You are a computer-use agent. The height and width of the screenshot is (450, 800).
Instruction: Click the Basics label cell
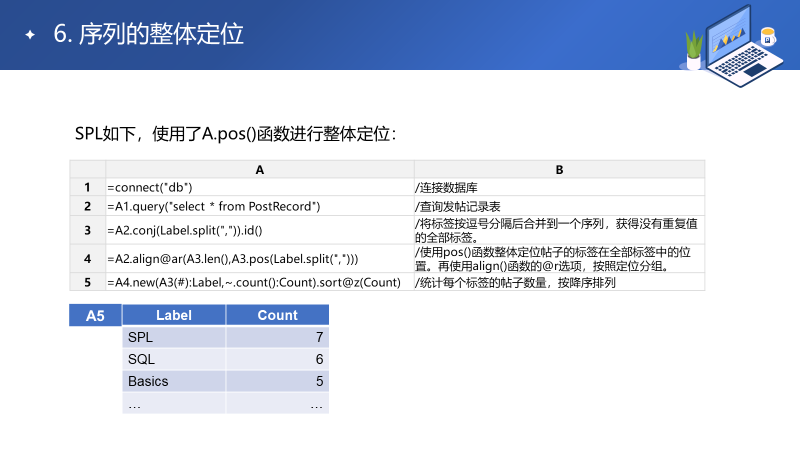[x=174, y=381]
